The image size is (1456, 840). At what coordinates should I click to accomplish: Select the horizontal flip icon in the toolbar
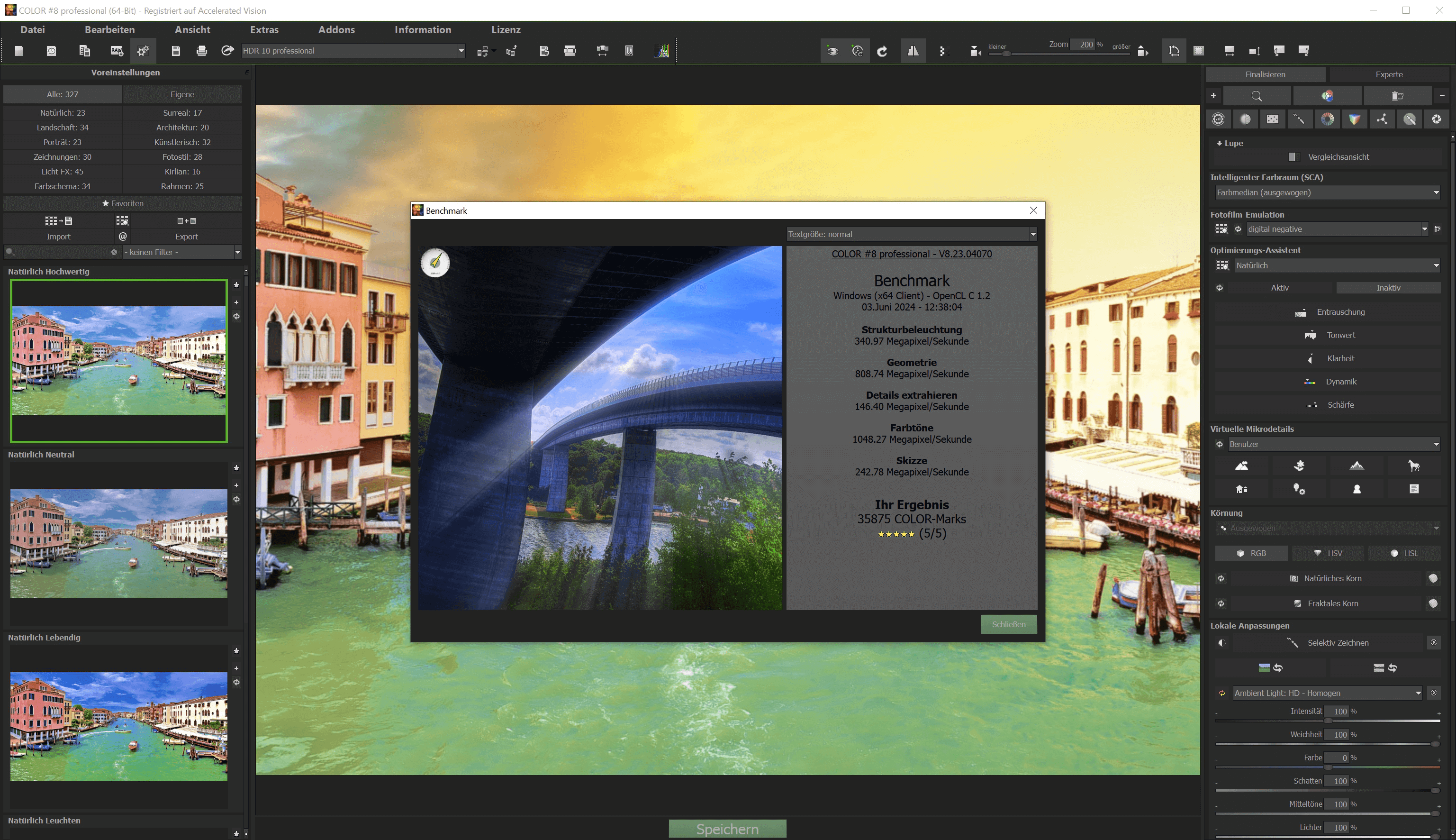click(x=913, y=51)
